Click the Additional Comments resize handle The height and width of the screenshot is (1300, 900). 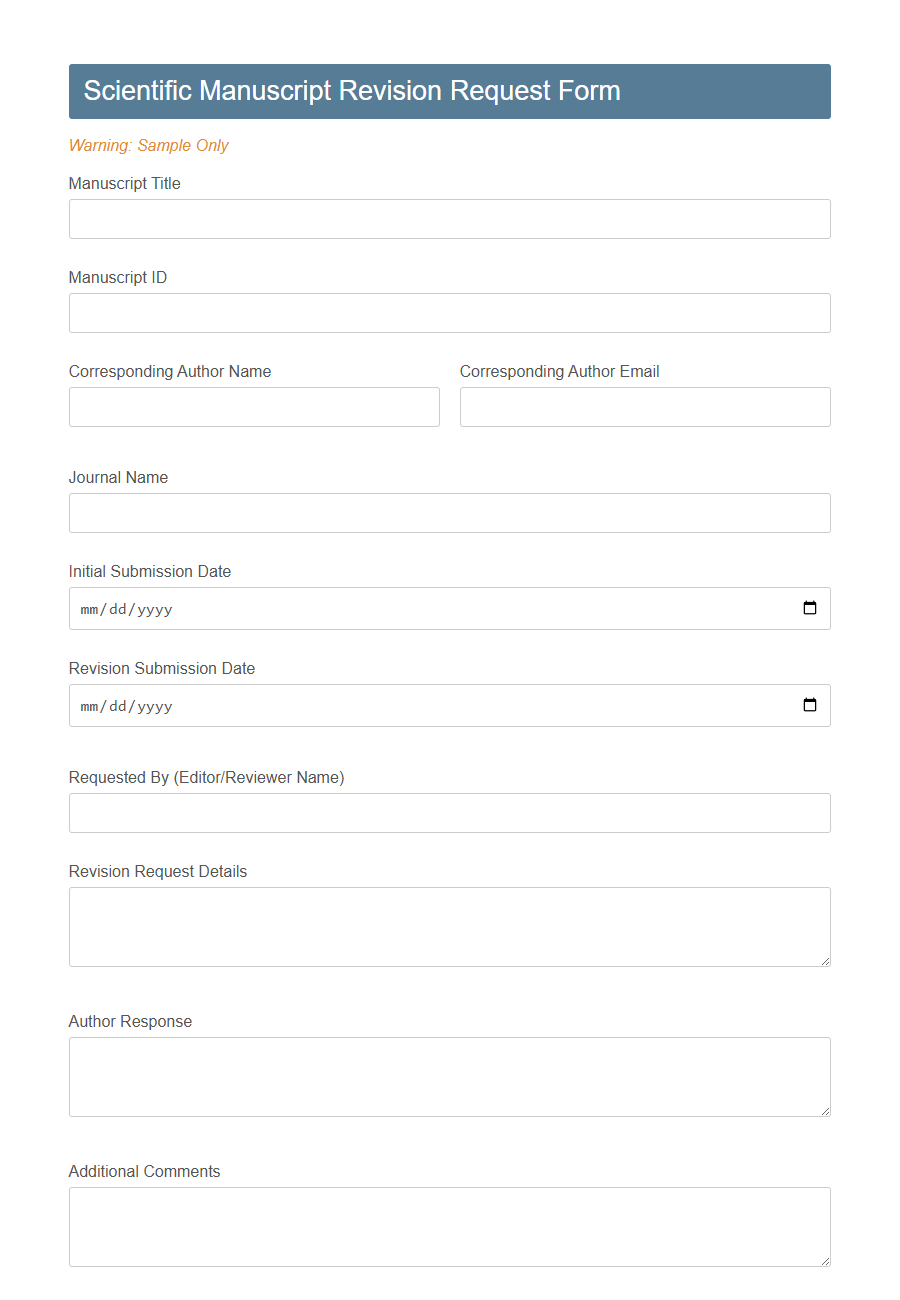pyautogui.click(x=826, y=1260)
